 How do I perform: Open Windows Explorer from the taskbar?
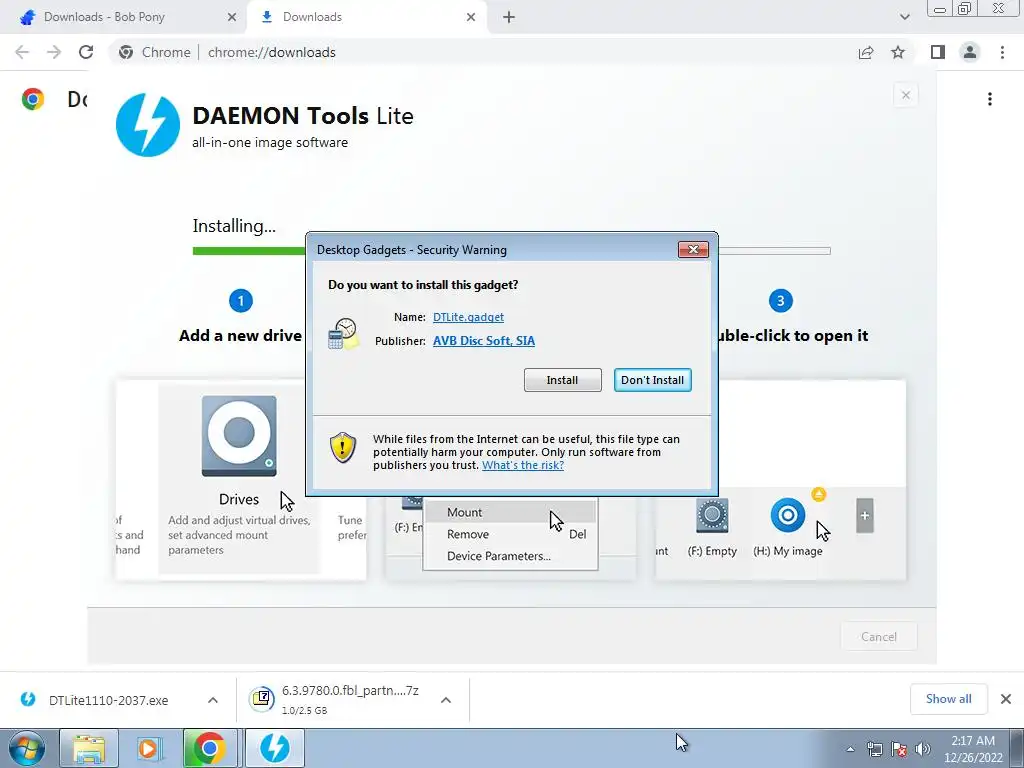click(89, 748)
